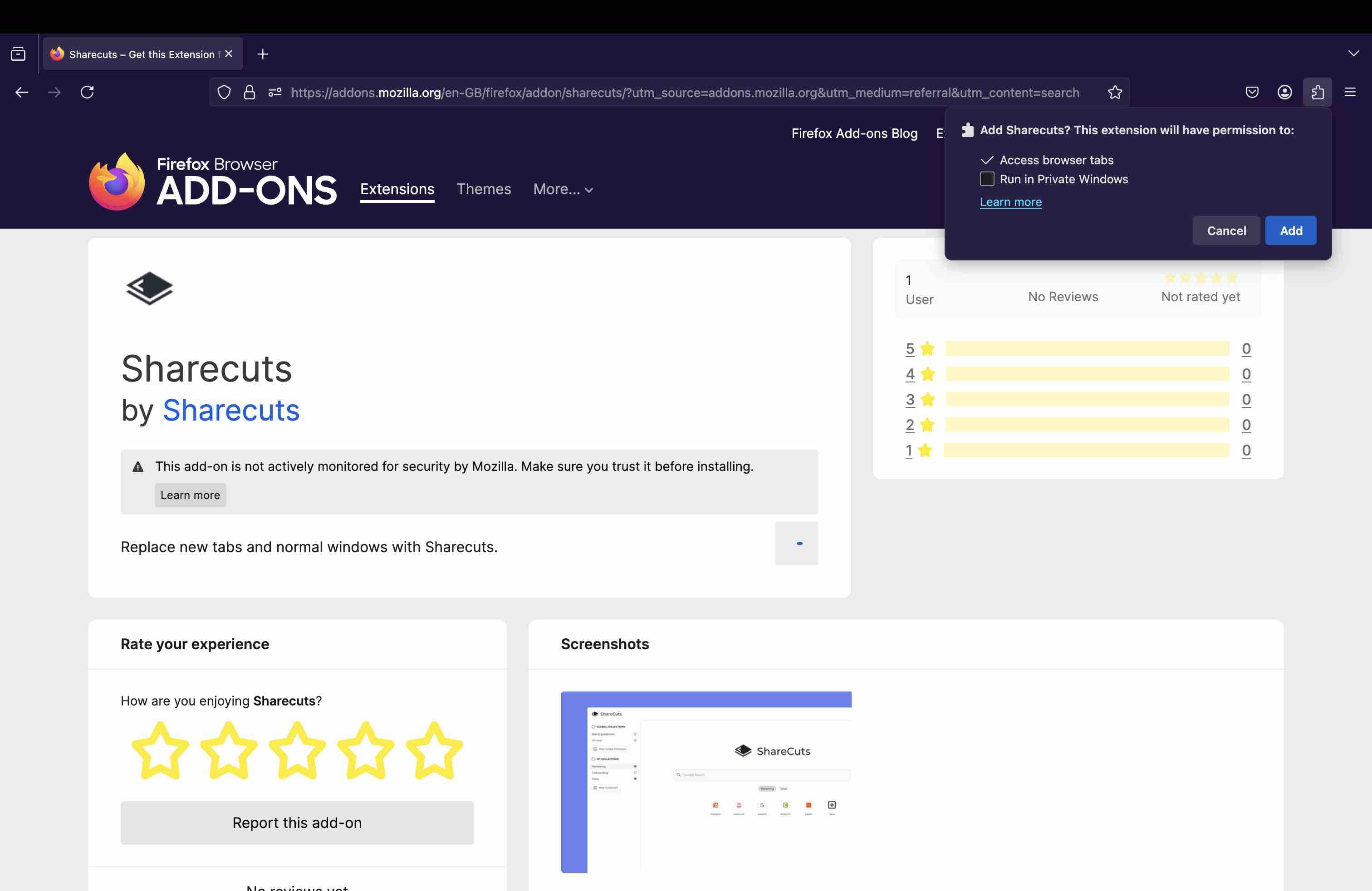Image resolution: width=1372 pixels, height=891 pixels.
Task: Click the tracking protection shield icon
Action: pos(224,92)
